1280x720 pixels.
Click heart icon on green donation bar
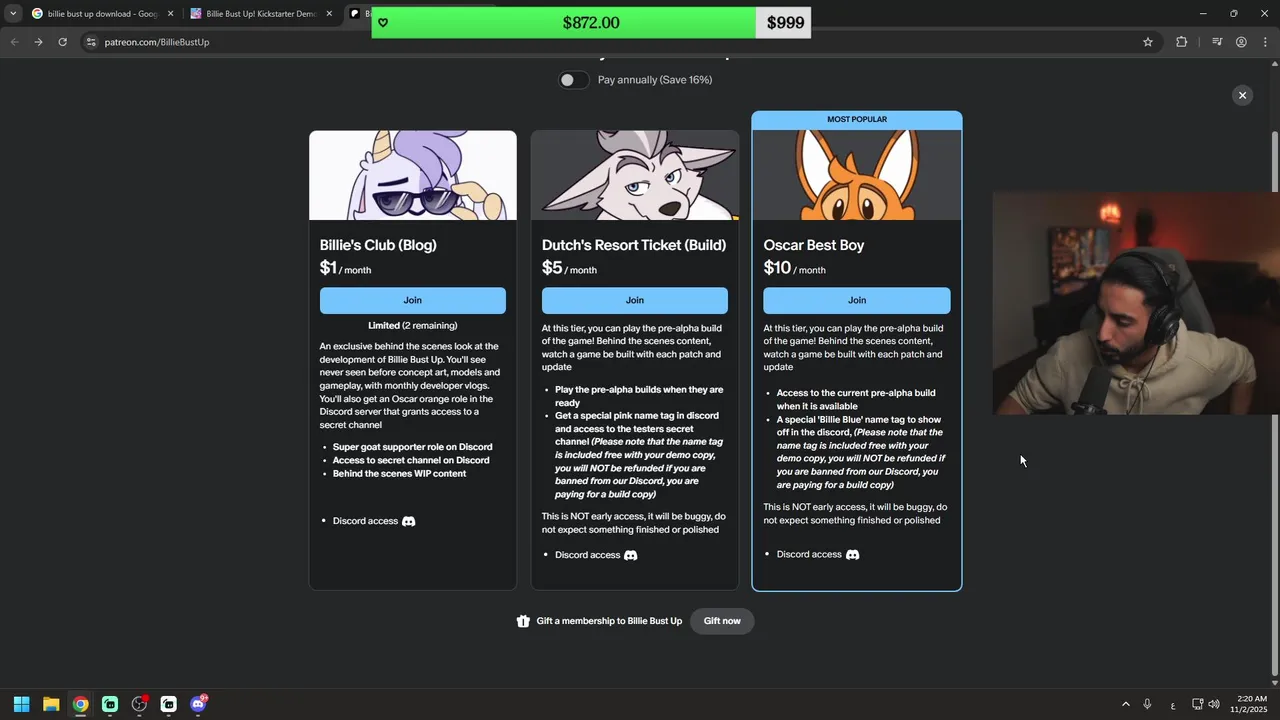tap(383, 23)
